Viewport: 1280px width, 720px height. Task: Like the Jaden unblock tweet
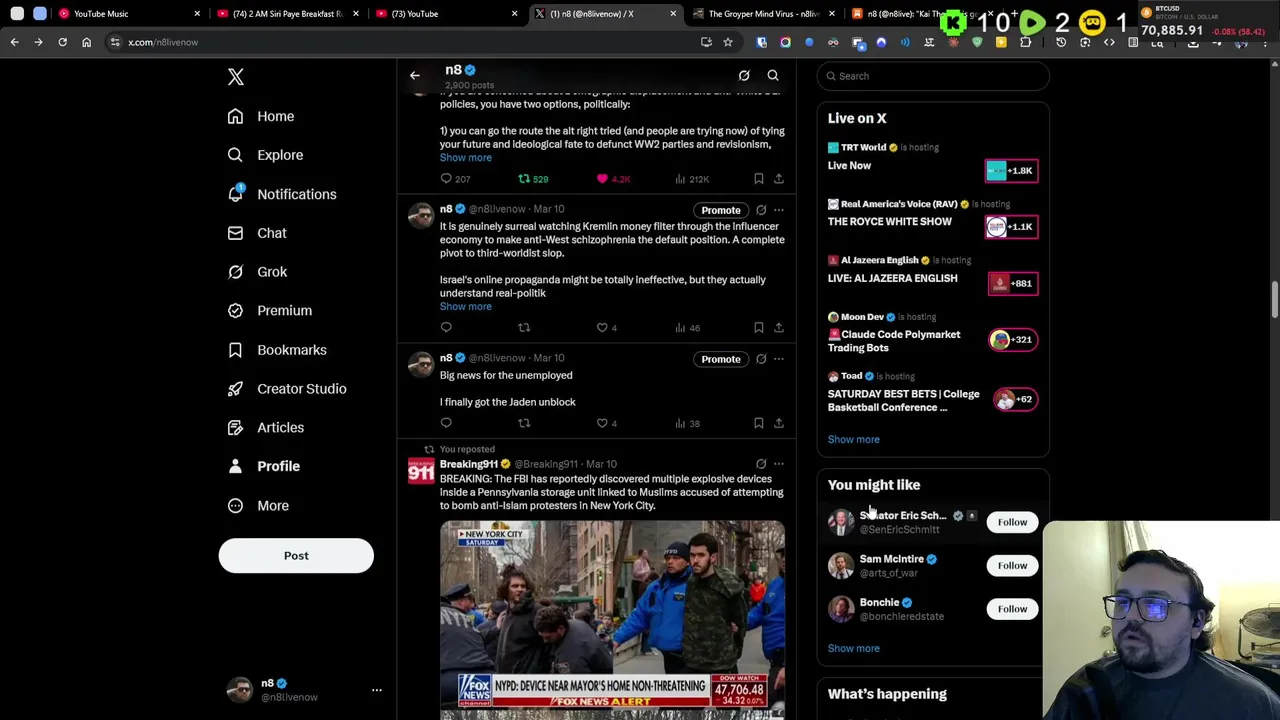(x=602, y=423)
